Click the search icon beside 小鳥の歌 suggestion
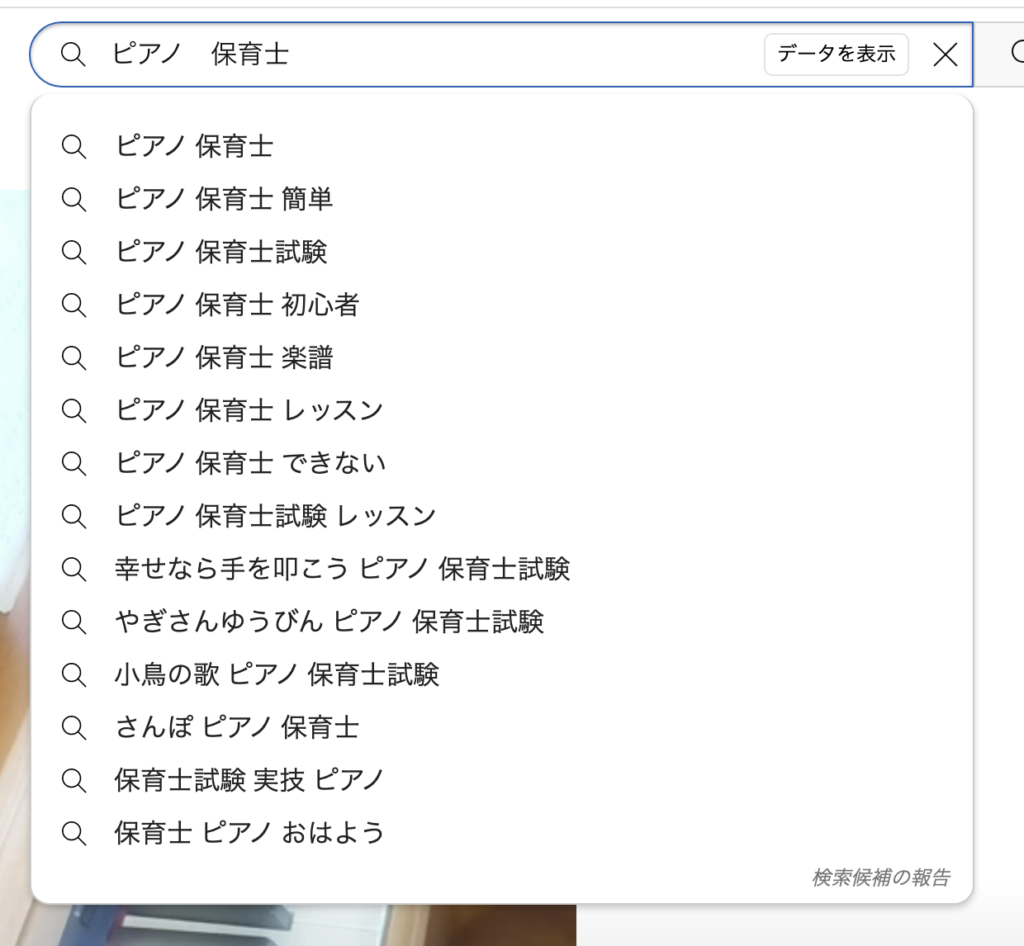Viewport: 1024px width, 946px height. point(73,674)
